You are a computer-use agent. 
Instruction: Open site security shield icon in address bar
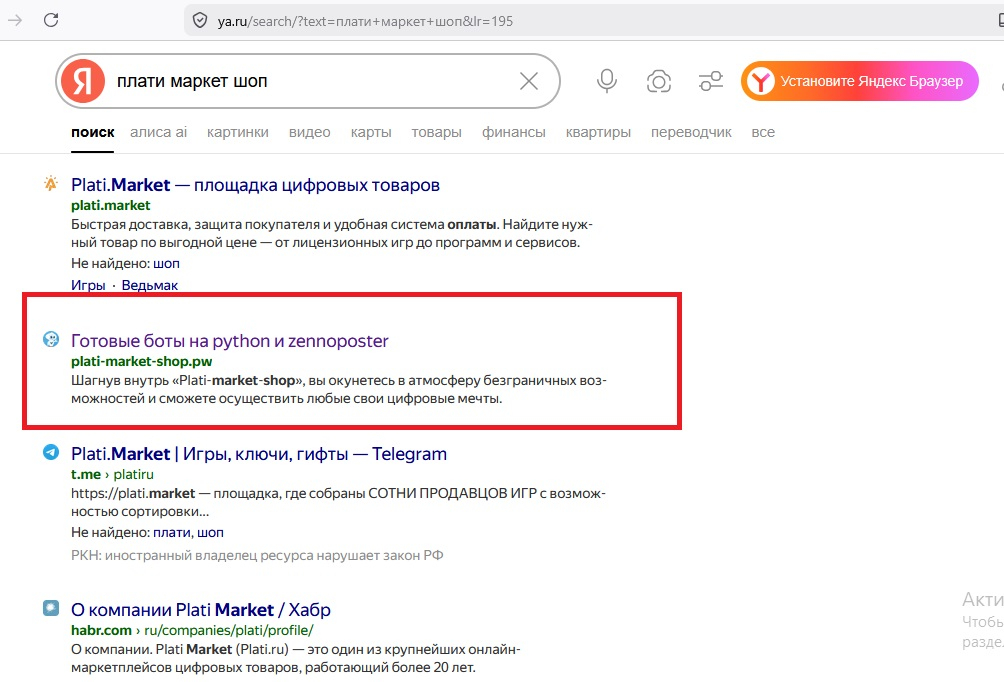pyautogui.click(x=200, y=21)
